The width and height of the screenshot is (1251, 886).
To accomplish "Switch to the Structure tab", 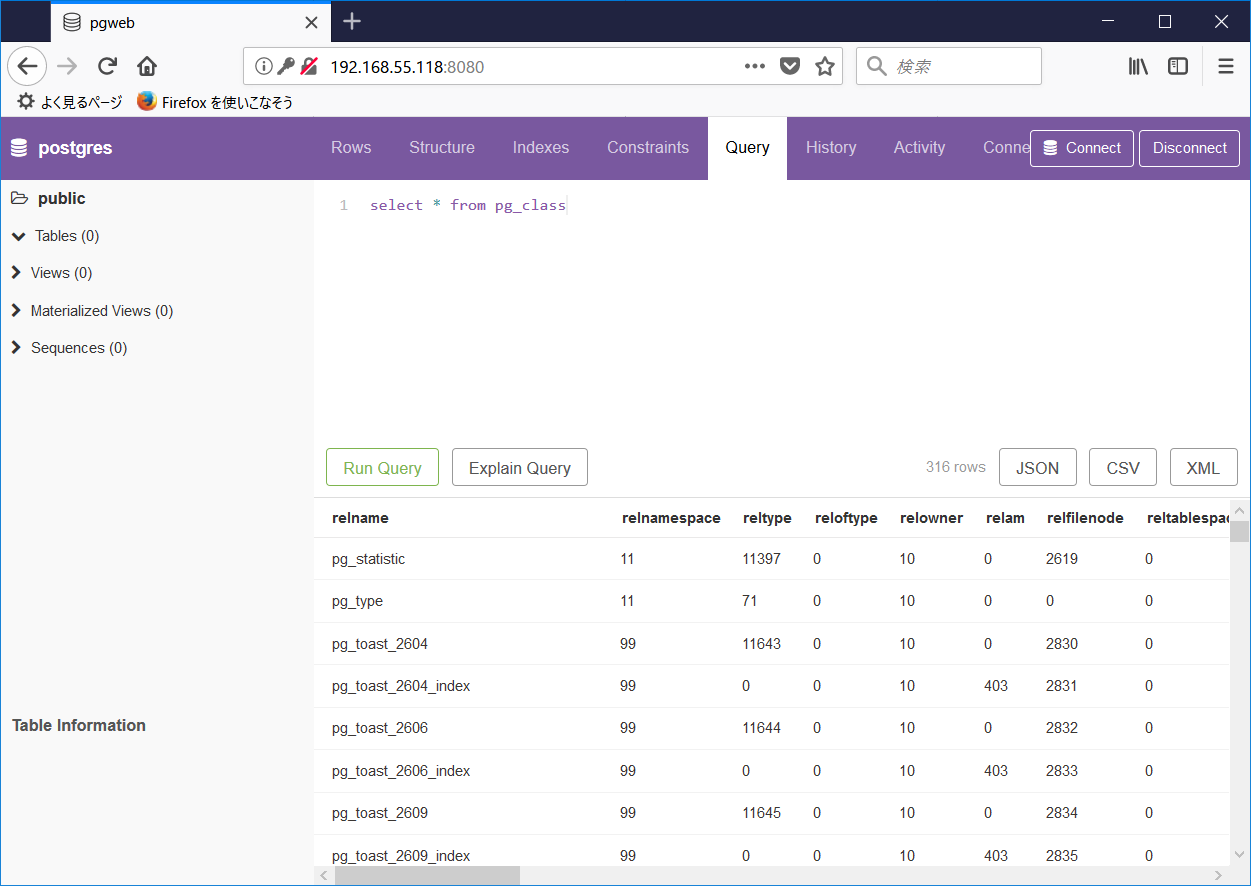I will [441, 147].
